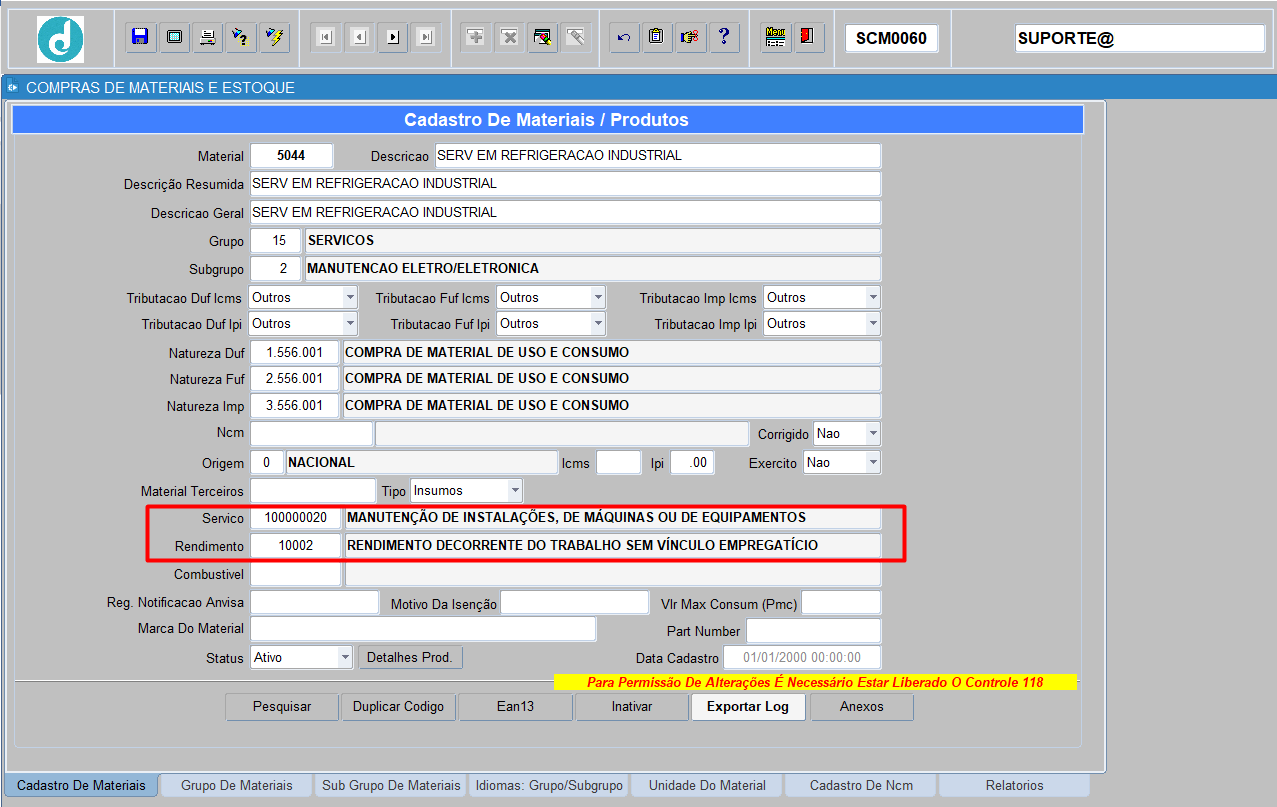Image resolution: width=1277 pixels, height=807 pixels.
Task: Click the Inativar button
Action: point(632,706)
